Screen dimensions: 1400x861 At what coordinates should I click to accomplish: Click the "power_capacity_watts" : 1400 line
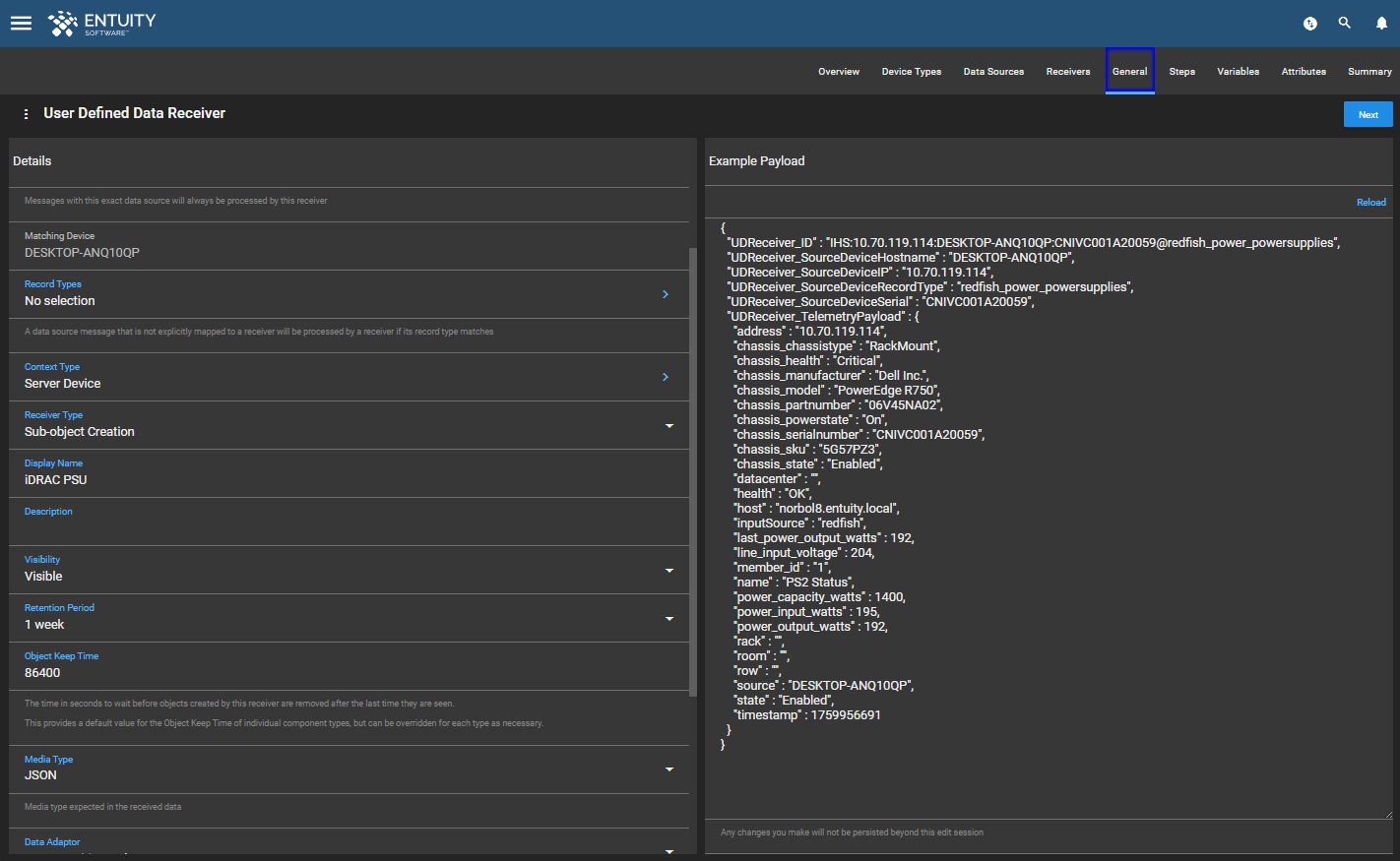[819, 597]
